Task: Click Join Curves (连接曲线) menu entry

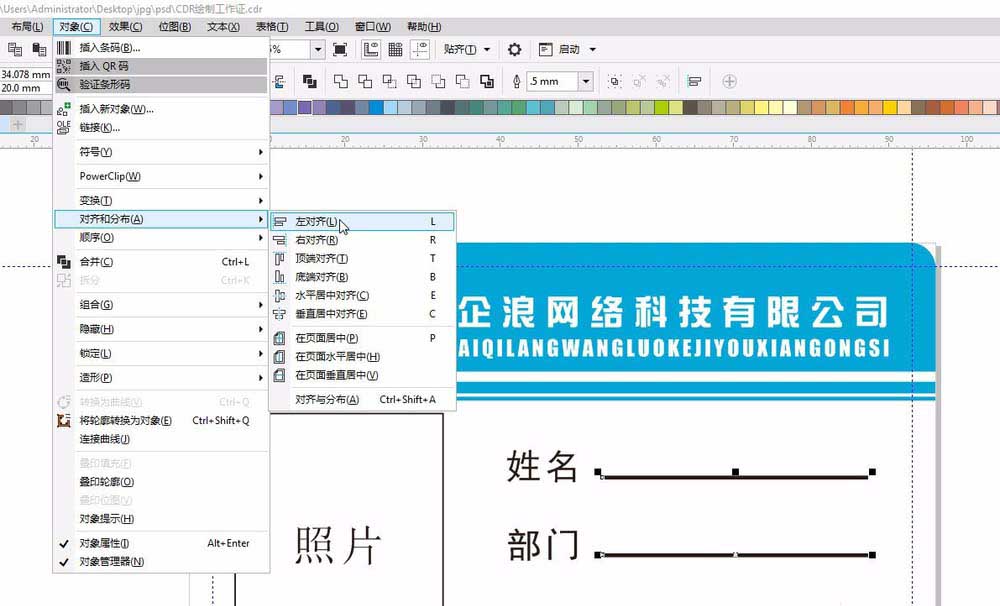Action: [x=161, y=439]
